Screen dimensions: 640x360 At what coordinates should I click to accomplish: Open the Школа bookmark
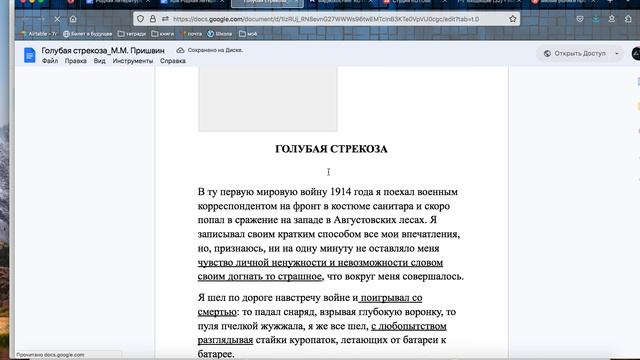point(220,34)
